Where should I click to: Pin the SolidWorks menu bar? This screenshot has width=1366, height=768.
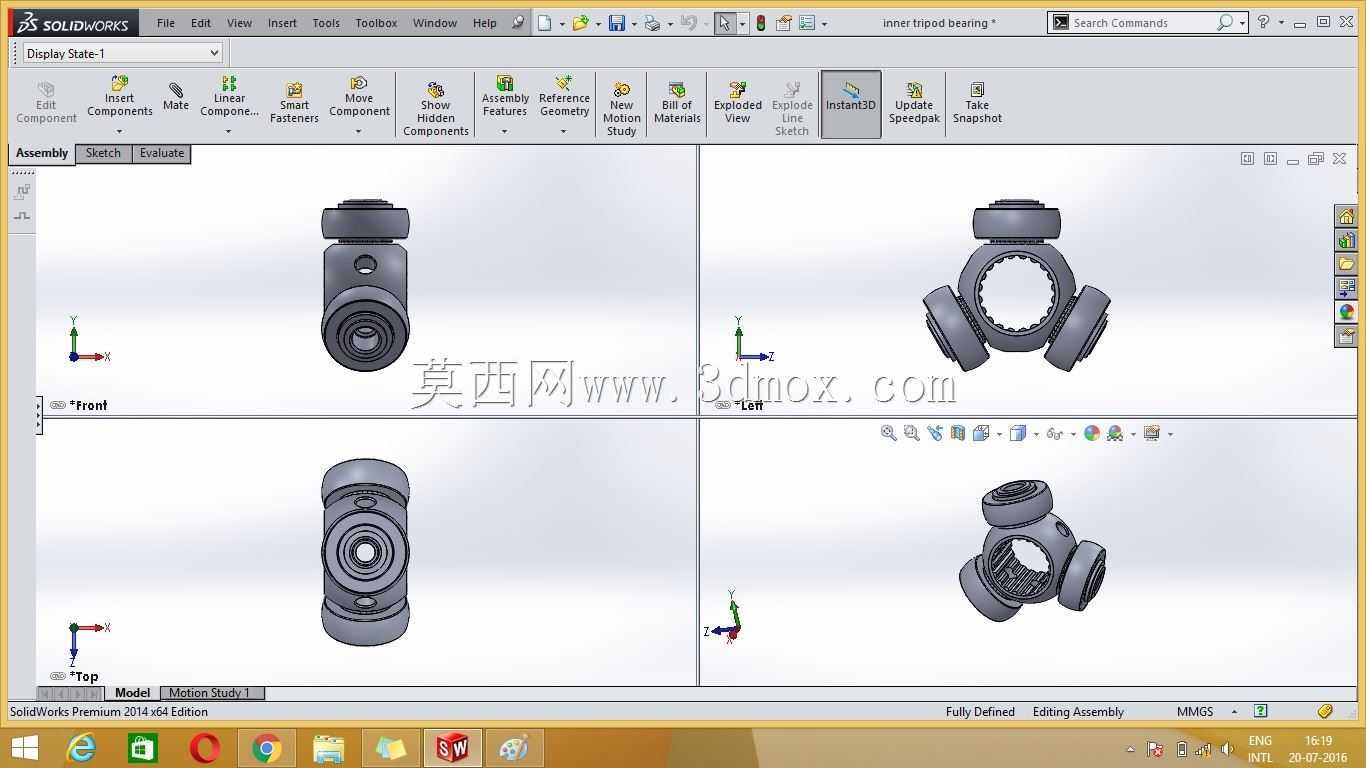pyautogui.click(x=517, y=22)
